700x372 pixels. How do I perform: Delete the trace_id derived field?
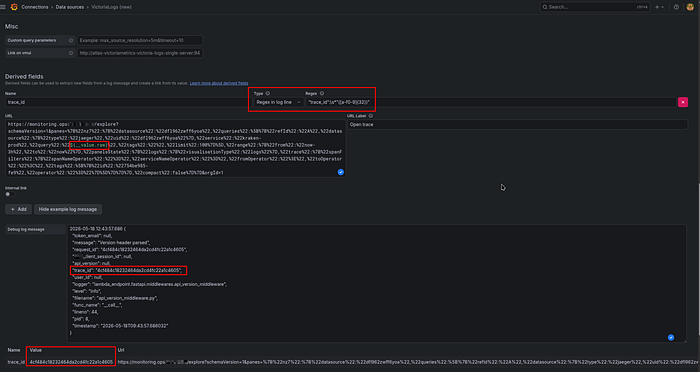coord(683,102)
